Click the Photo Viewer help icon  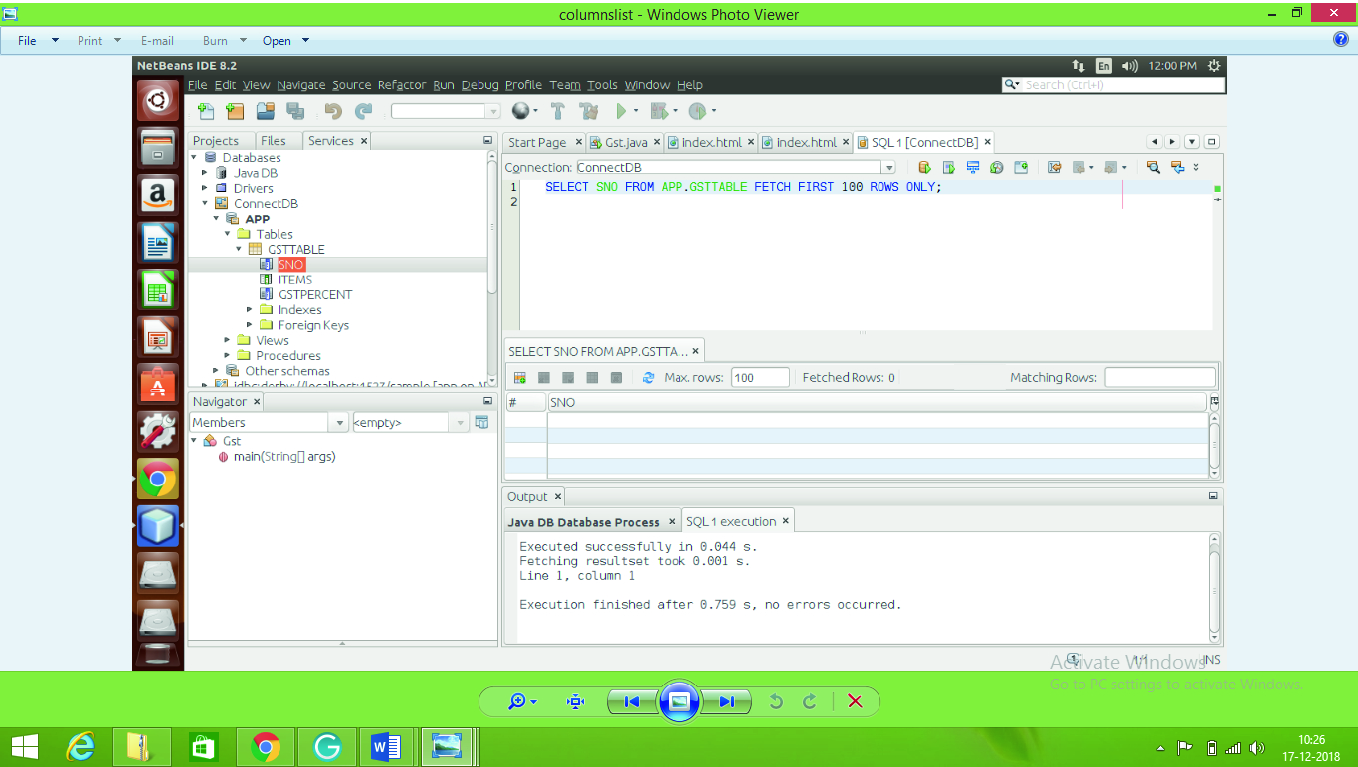point(1341,40)
